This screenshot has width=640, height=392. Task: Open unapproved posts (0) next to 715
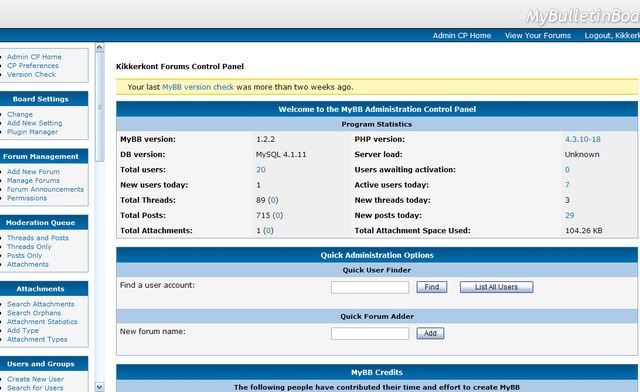pyautogui.click(x=277, y=215)
